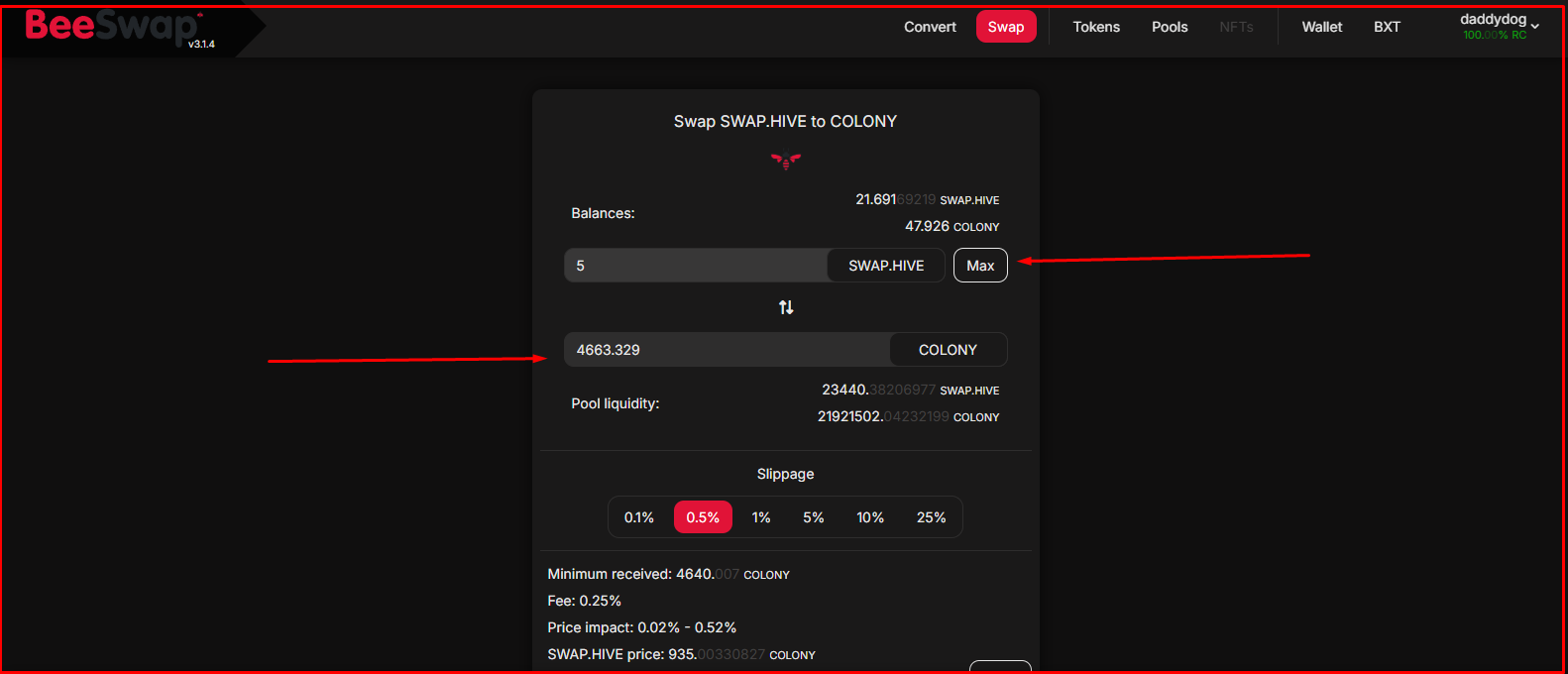This screenshot has height=674, width=1568.
Task: Click the Balances: label
Action: click(603, 213)
